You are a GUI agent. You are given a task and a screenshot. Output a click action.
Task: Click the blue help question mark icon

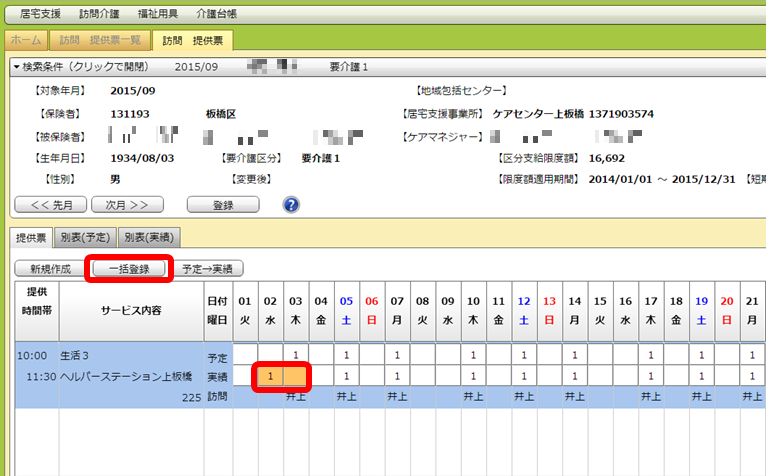(x=292, y=205)
